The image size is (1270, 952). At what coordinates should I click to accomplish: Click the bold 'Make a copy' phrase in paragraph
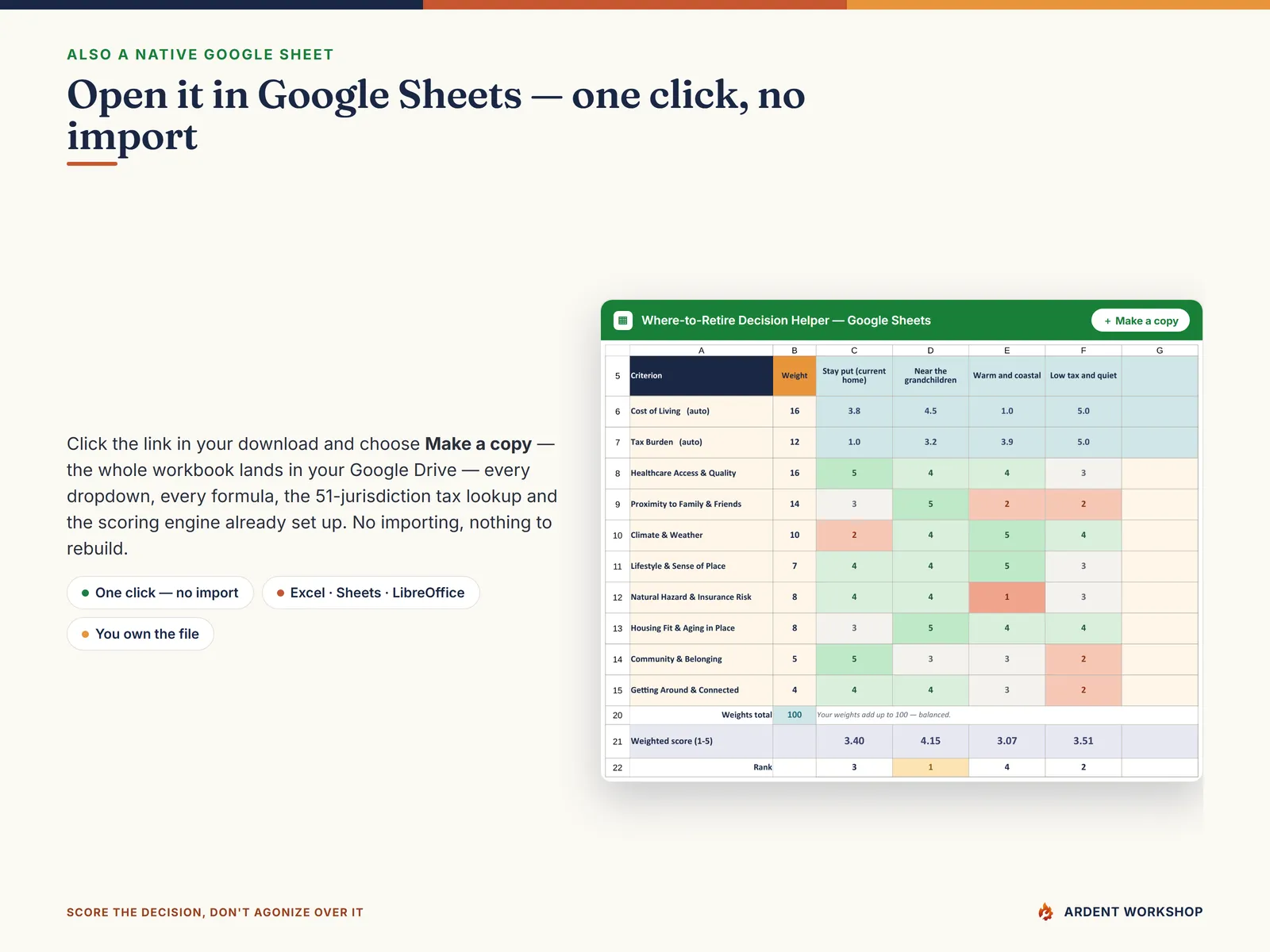(x=478, y=444)
